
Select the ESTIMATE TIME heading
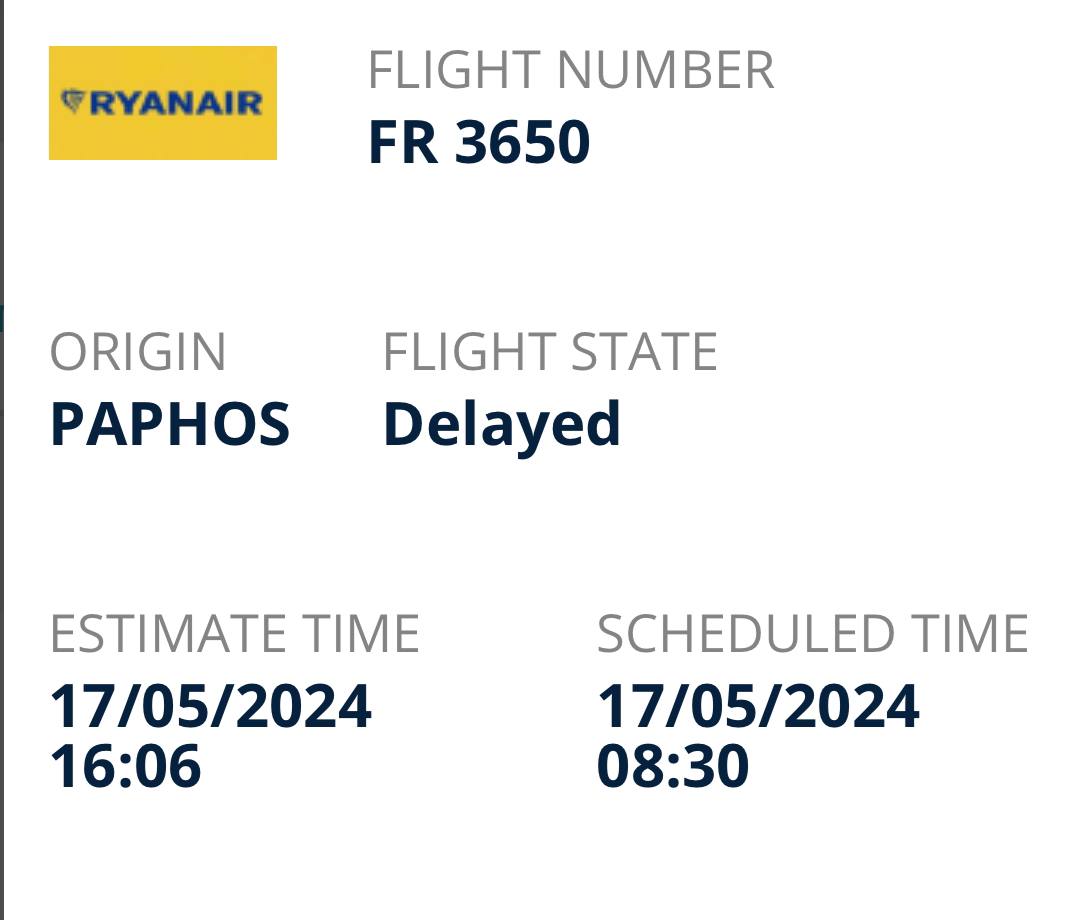234,634
